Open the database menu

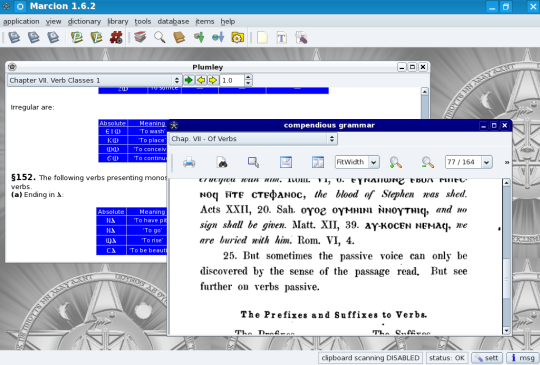(x=173, y=21)
